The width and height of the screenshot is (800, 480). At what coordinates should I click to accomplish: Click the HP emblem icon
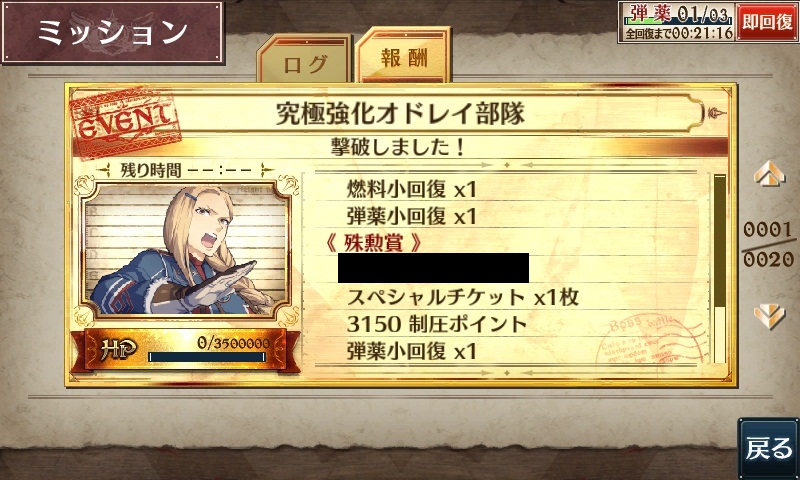pyautogui.click(x=118, y=349)
